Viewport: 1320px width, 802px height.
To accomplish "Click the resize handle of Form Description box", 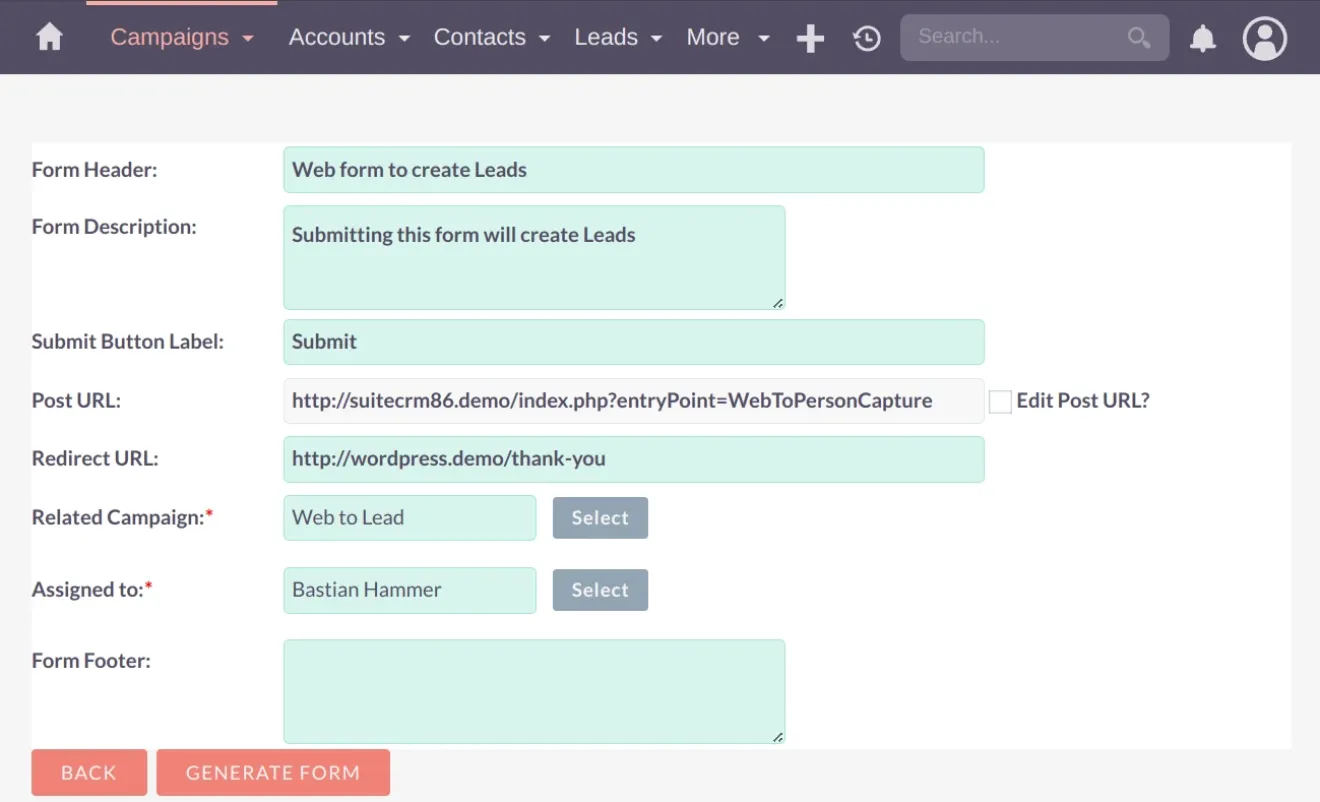I will coord(778,301).
